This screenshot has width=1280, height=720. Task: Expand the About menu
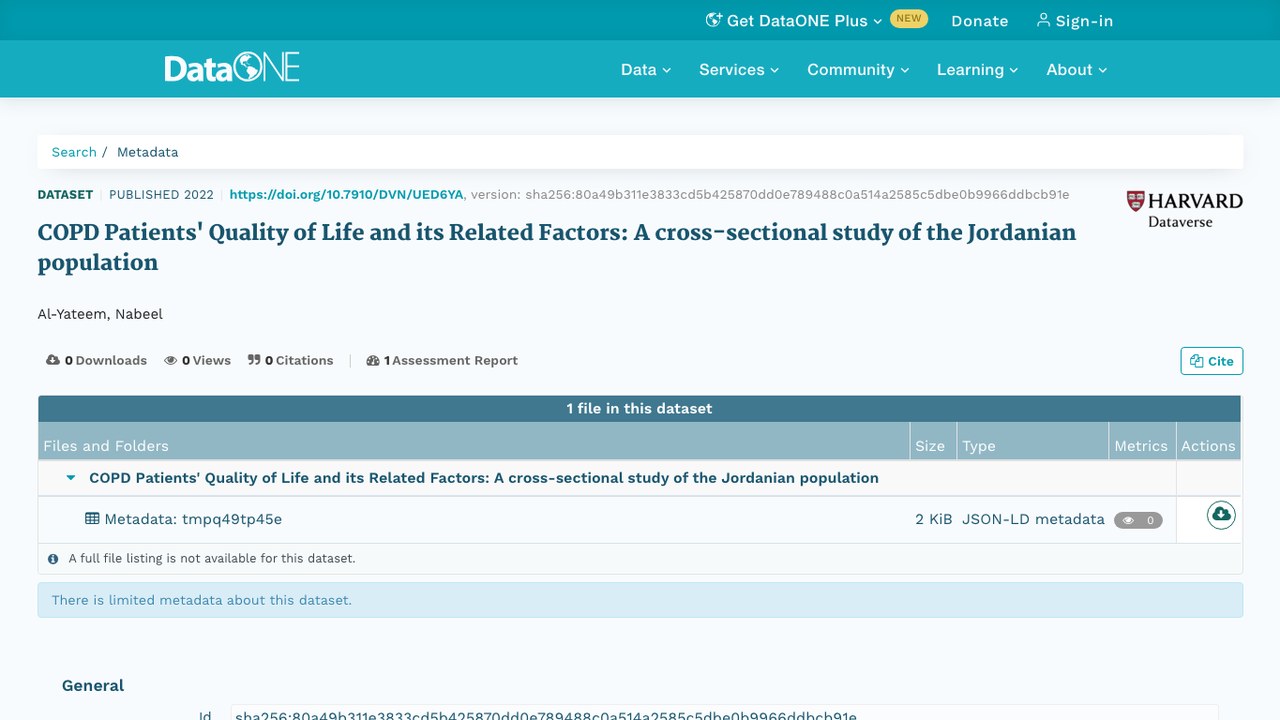(x=1077, y=70)
